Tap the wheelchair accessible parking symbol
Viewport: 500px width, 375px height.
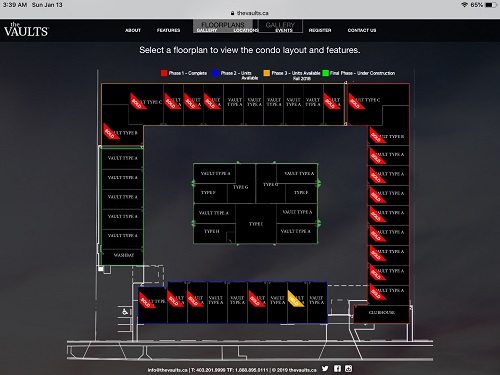pos(125,312)
